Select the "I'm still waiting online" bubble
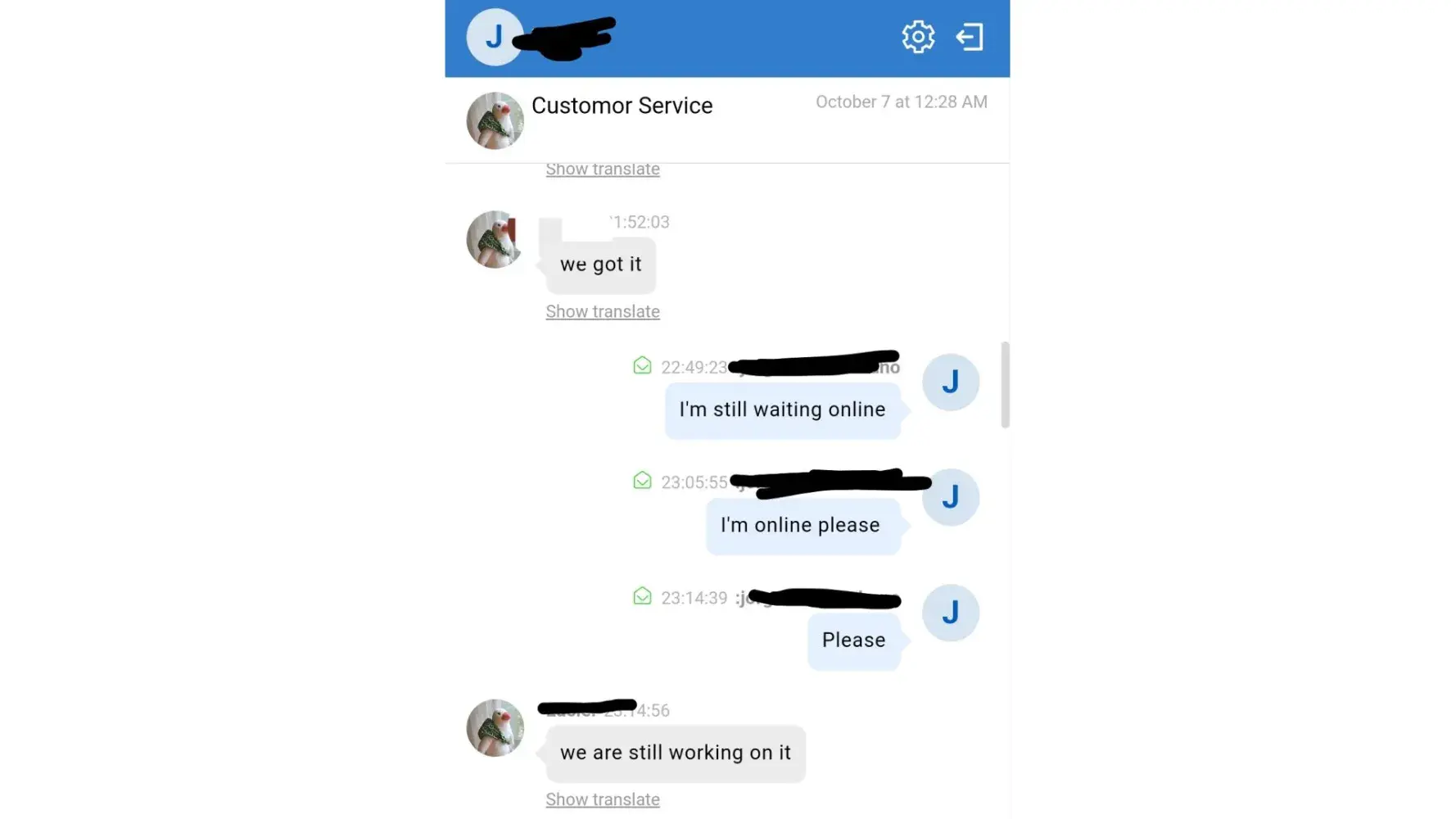This screenshot has height=819, width=1456. 783,409
